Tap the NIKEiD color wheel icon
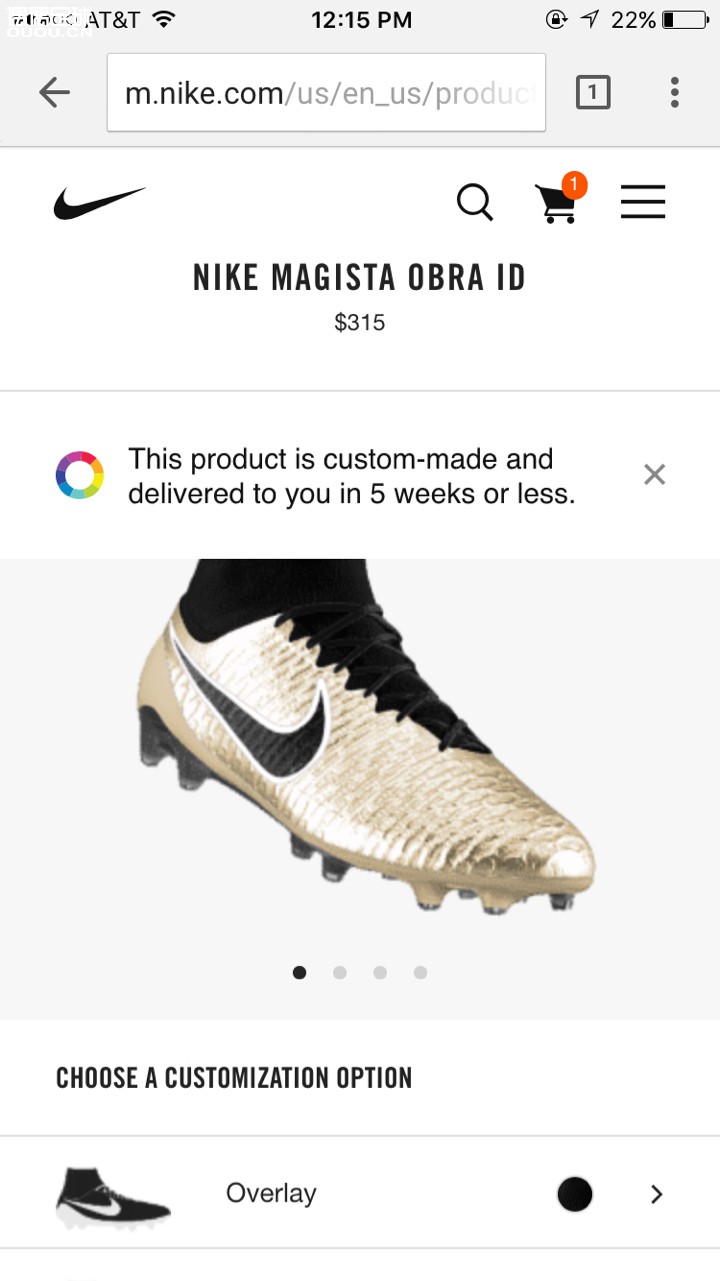The height and width of the screenshot is (1281, 720). (80, 475)
